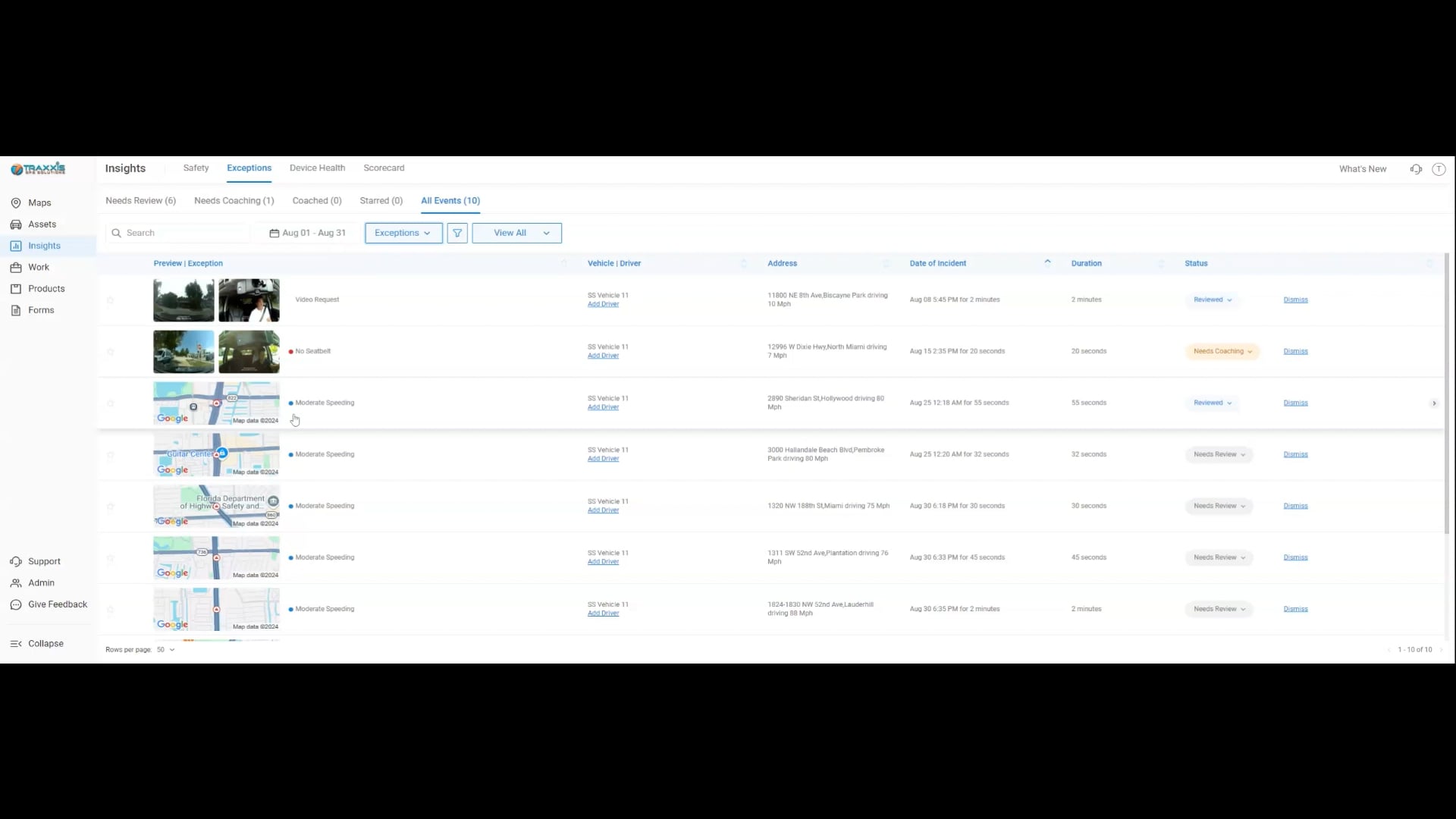
Task: Open the View All dropdown
Action: [516, 233]
